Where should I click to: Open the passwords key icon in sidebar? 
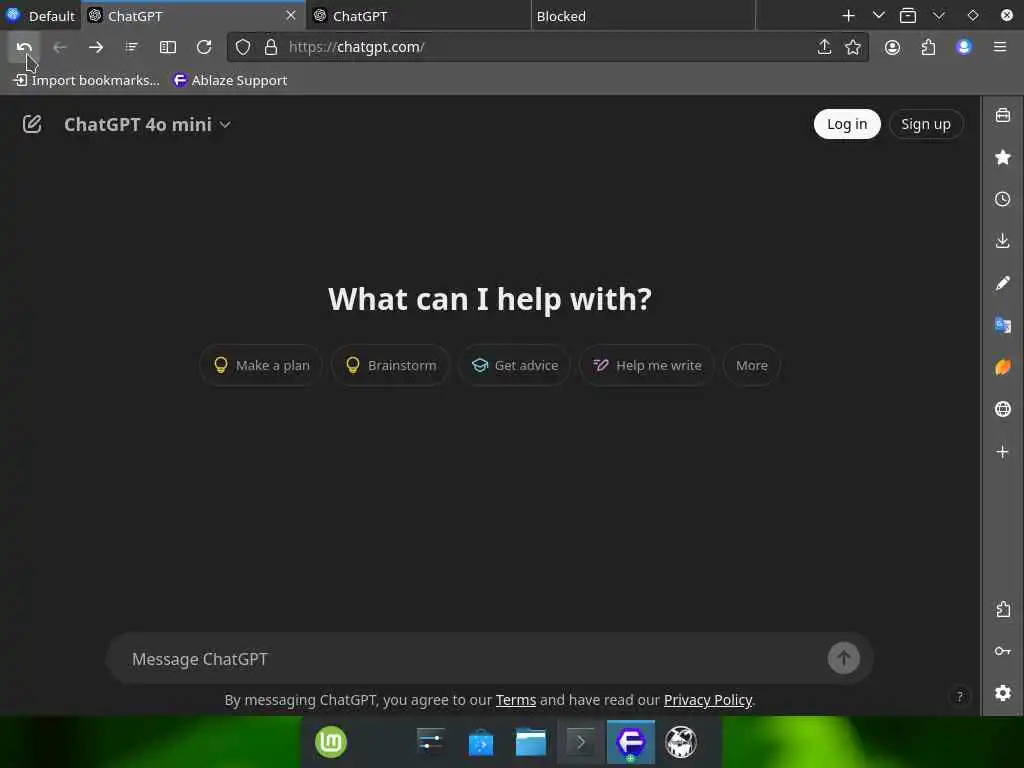tap(1002, 651)
